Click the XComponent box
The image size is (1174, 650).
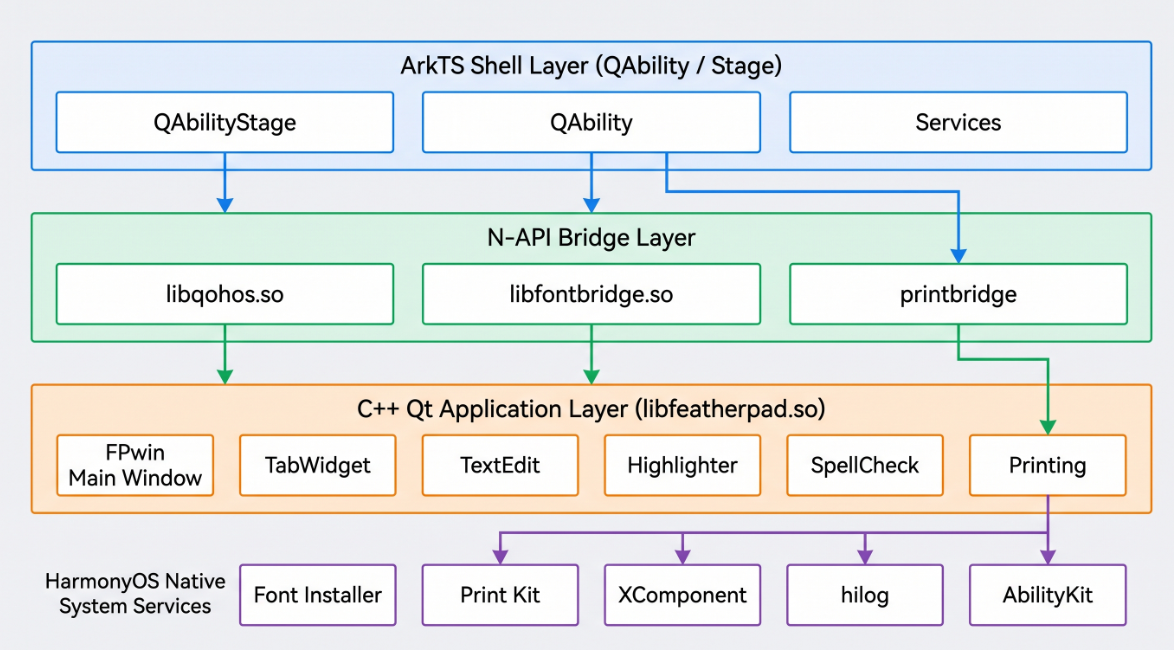pyautogui.click(x=682, y=595)
